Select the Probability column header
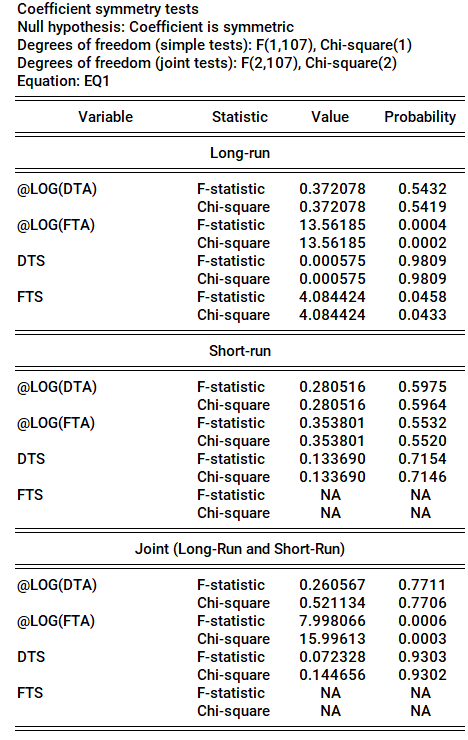 (x=420, y=117)
